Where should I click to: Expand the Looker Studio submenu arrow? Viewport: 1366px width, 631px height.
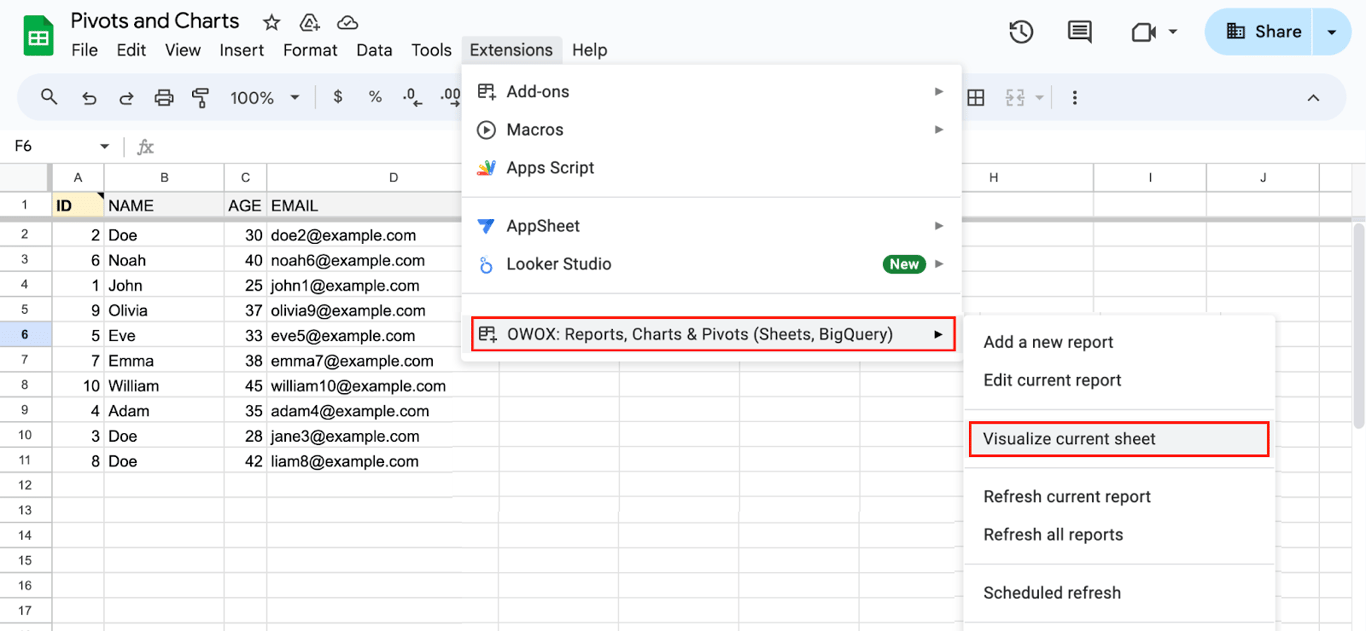click(939, 264)
